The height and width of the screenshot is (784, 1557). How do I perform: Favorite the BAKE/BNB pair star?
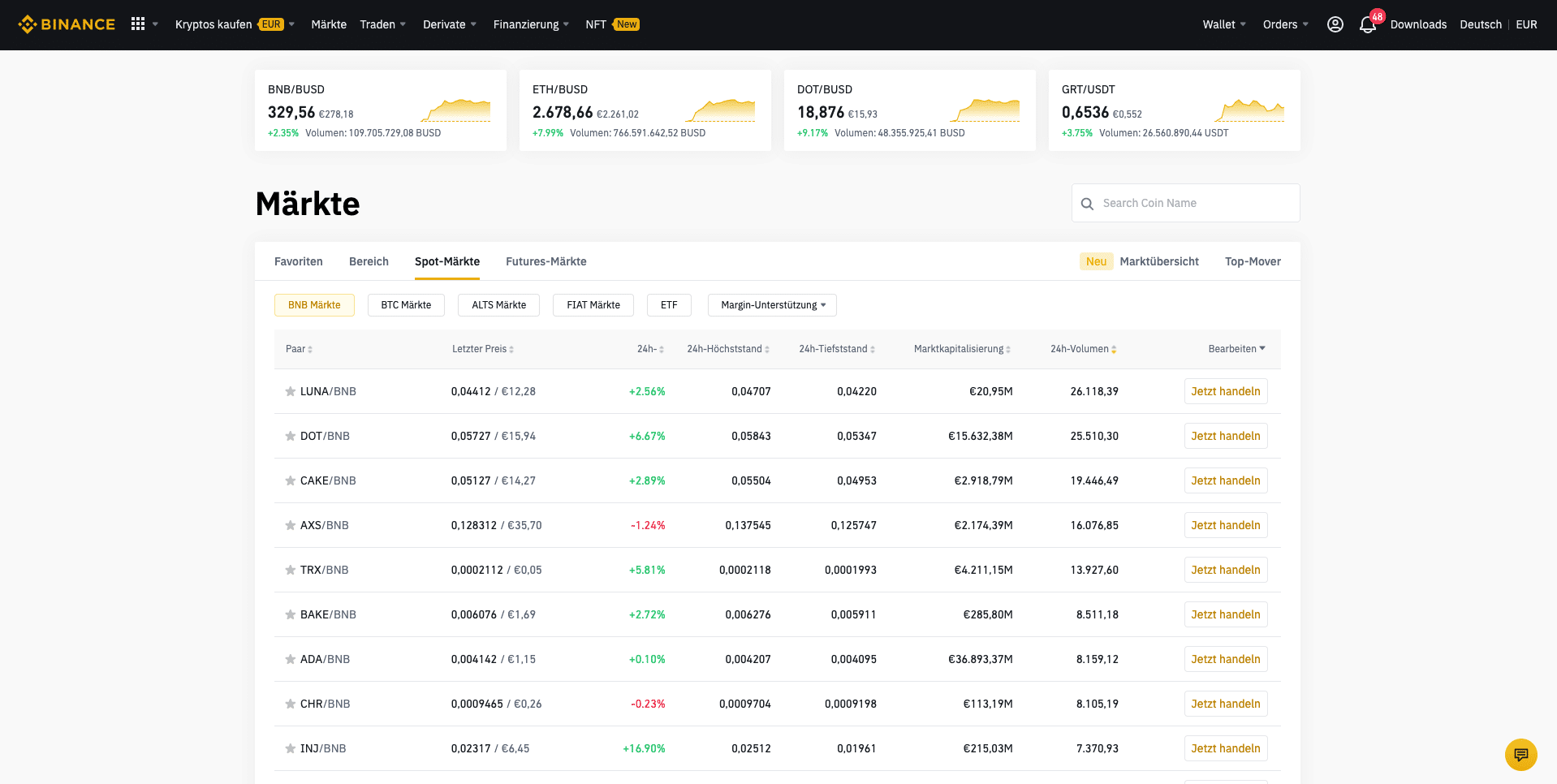tap(290, 614)
